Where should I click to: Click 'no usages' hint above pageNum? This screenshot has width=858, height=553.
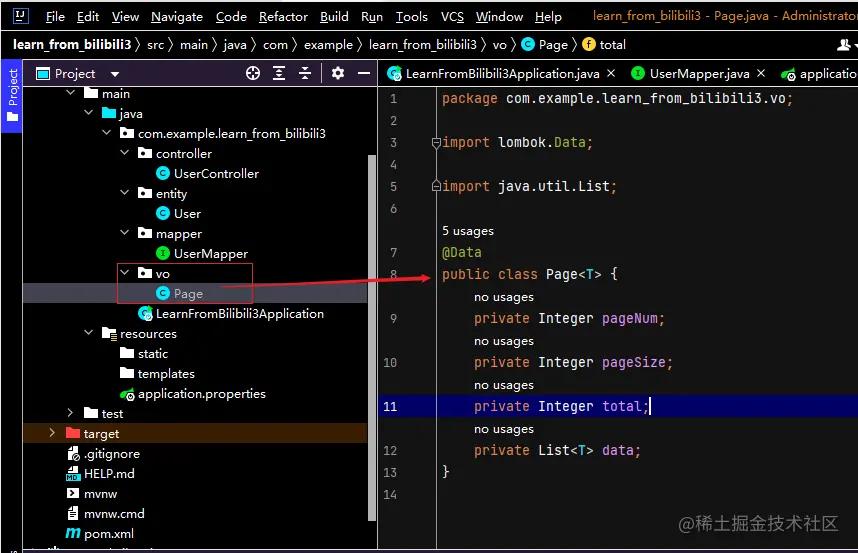[x=504, y=297]
